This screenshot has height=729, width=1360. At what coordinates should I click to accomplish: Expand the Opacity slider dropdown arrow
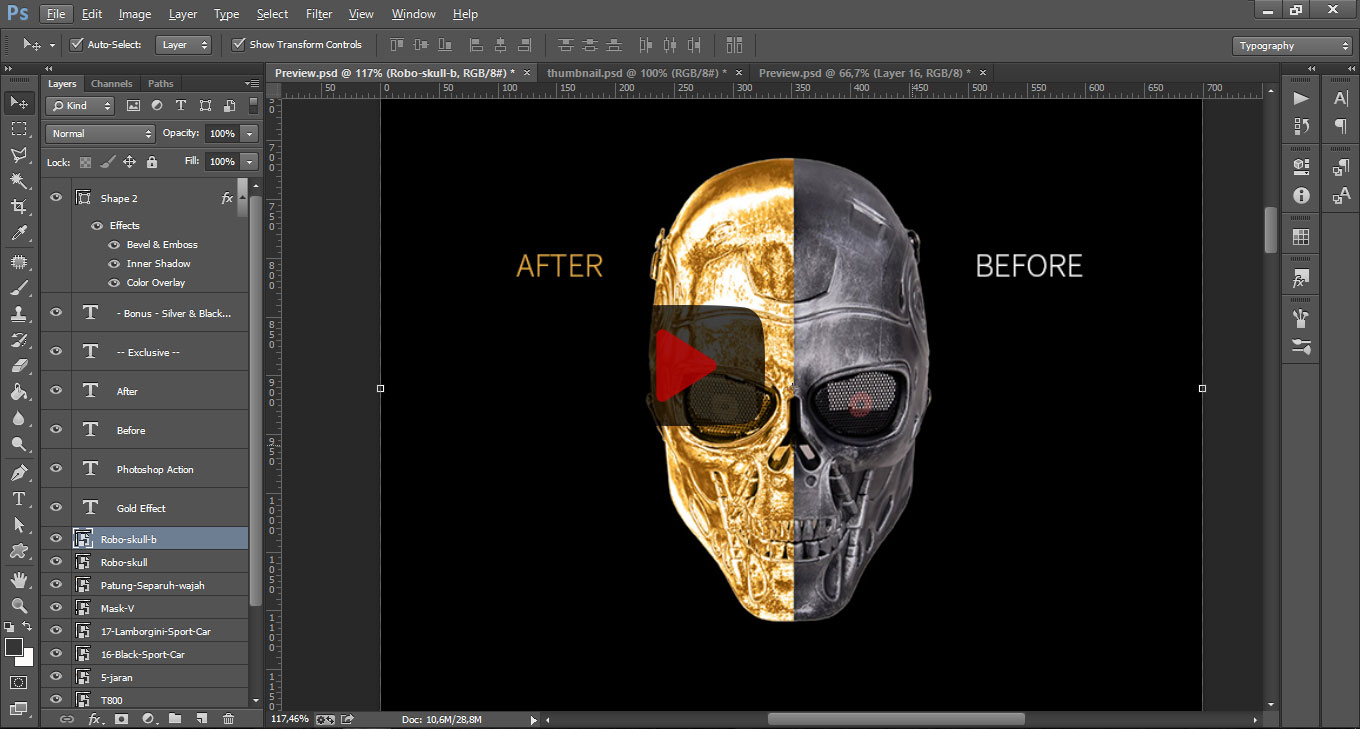[x=249, y=133]
